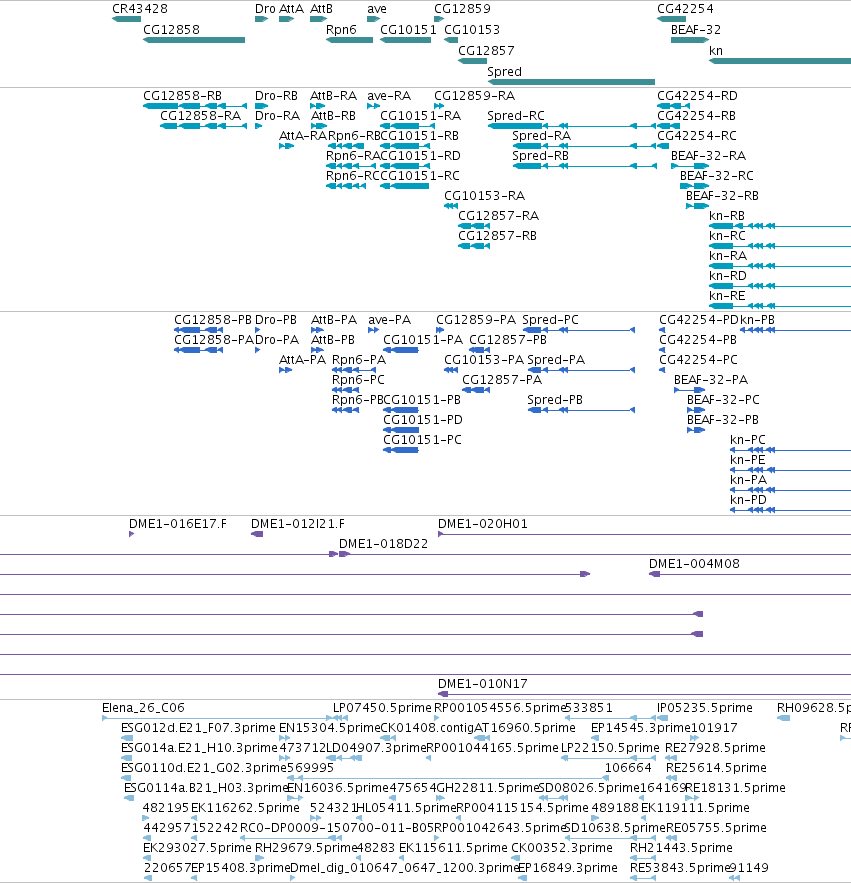Screen dimensions: 851x883
Task: Click BAC clone DME1-004M08
Action: (x=694, y=564)
